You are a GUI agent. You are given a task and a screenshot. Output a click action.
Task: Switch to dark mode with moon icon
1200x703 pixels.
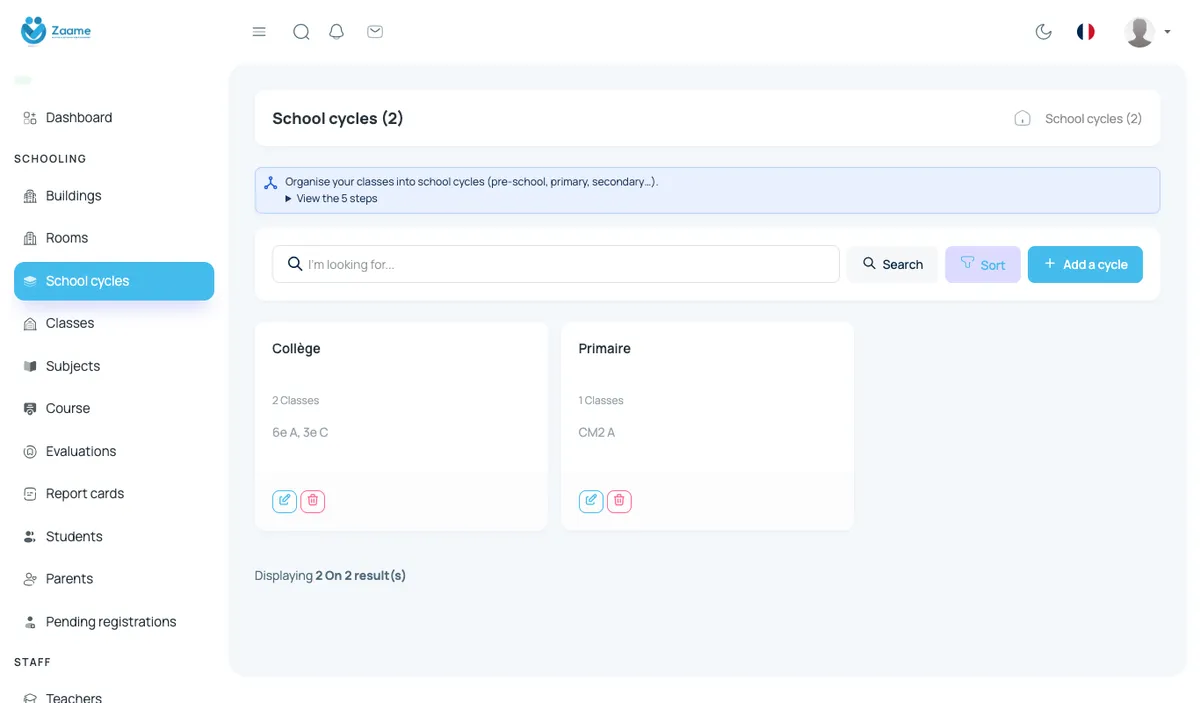coord(1043,32)
